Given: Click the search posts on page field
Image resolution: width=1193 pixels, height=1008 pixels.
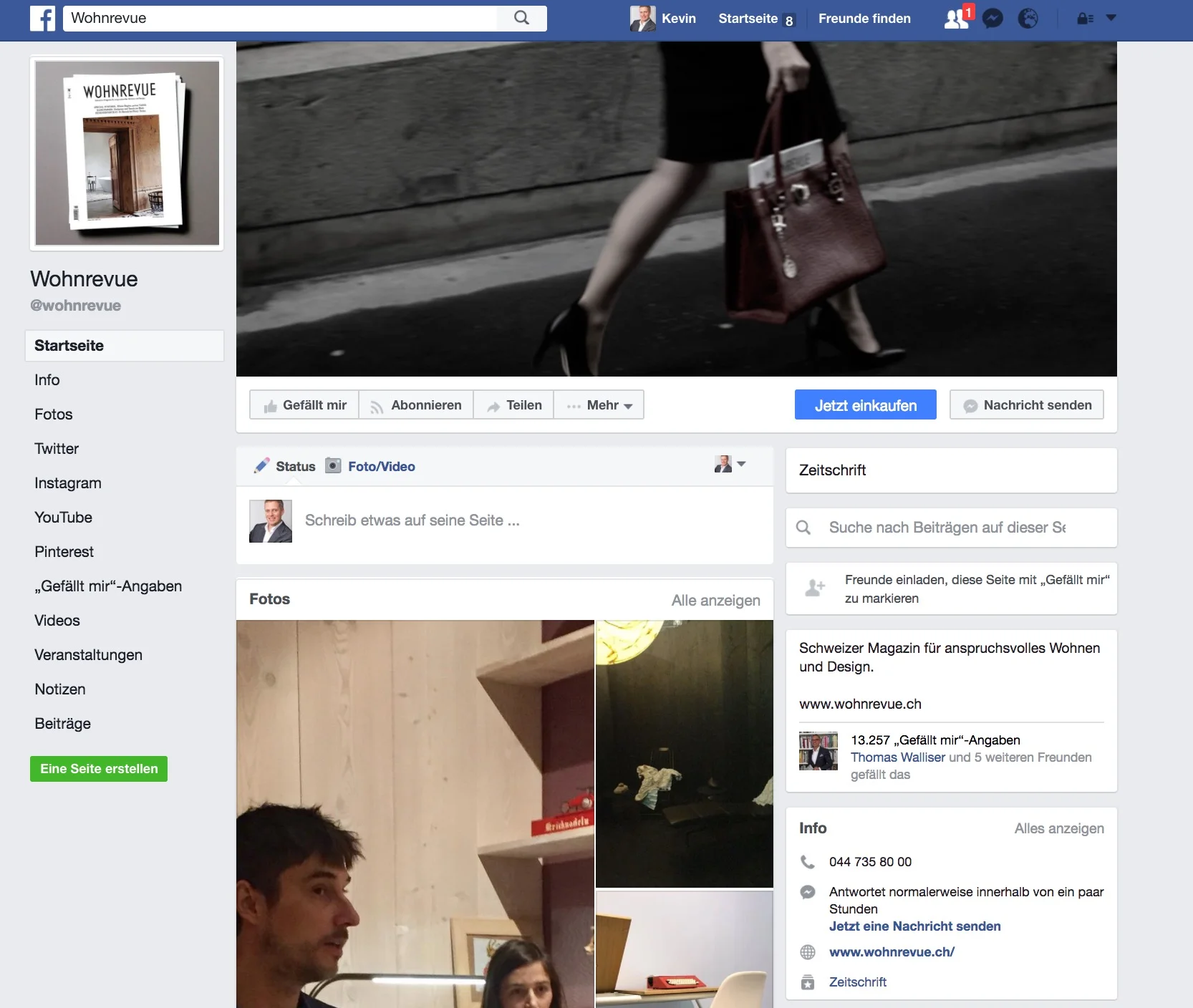Looking at the screenshot, I should coord(952,528).
